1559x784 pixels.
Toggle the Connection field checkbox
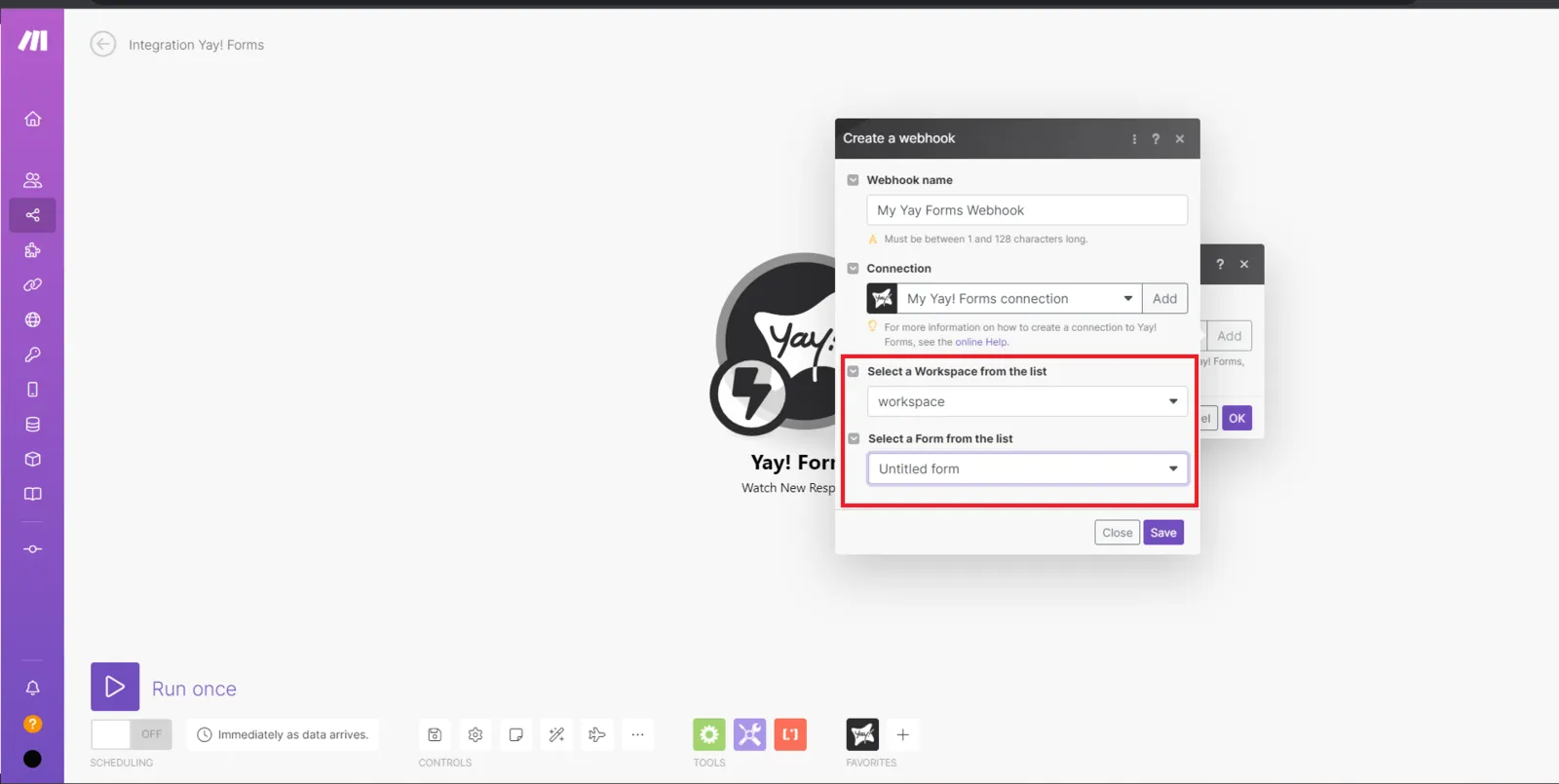pyautogui.click(x=854, y=269)
